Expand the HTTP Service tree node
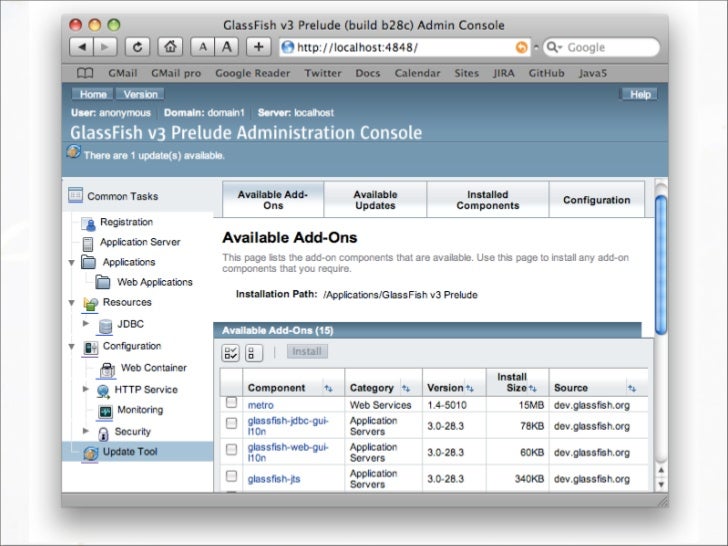This screenshot has width=728, height=546. coord(85,389)
